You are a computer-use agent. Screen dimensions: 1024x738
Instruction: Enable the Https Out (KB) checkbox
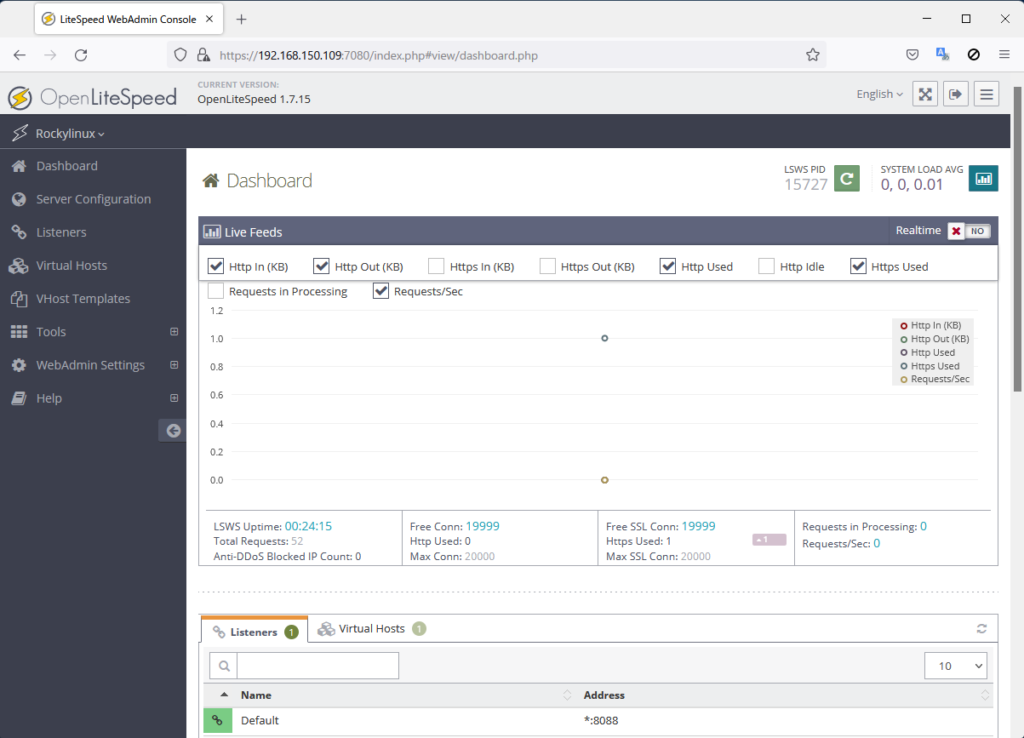[x=548, y=266]
